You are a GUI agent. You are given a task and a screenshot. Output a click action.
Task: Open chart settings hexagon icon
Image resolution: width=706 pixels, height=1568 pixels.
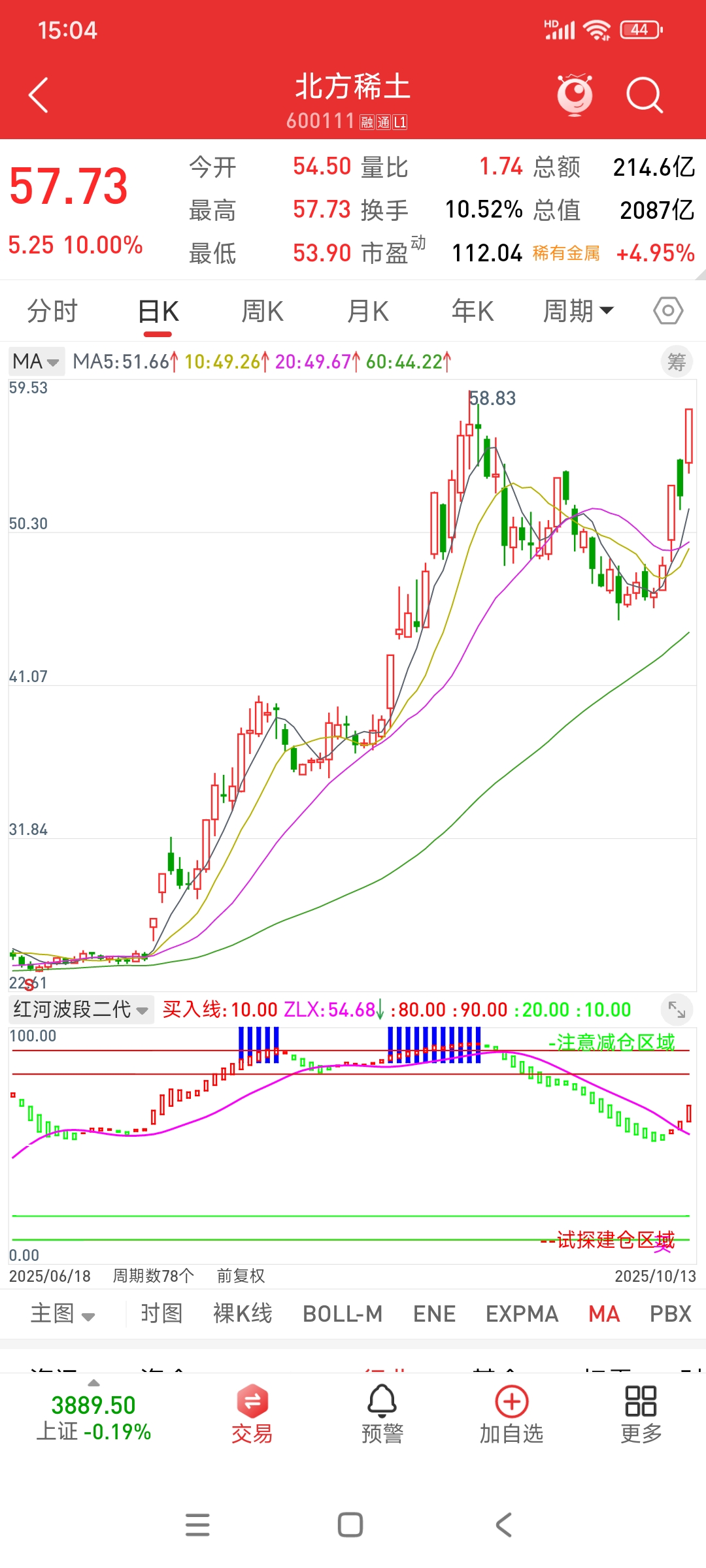point(668,311)
